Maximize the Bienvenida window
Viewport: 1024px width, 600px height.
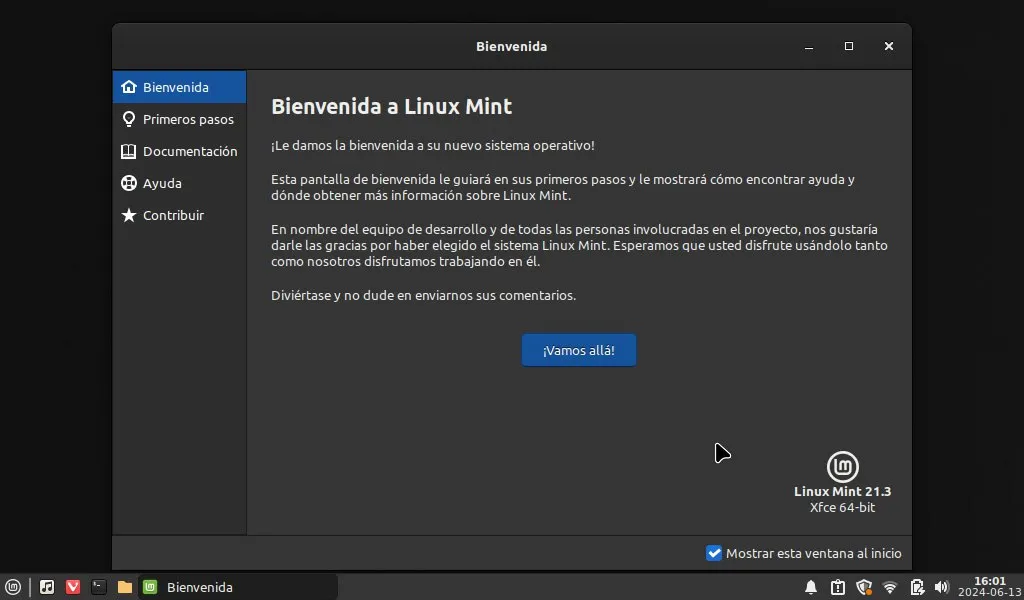tap(849, 46)
